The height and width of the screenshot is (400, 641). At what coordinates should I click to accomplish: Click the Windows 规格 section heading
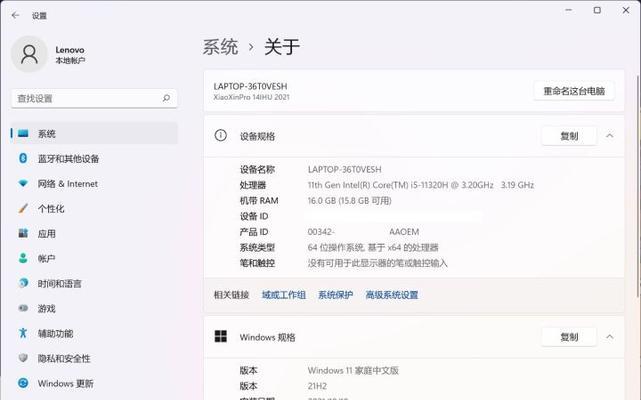point(267,337)
